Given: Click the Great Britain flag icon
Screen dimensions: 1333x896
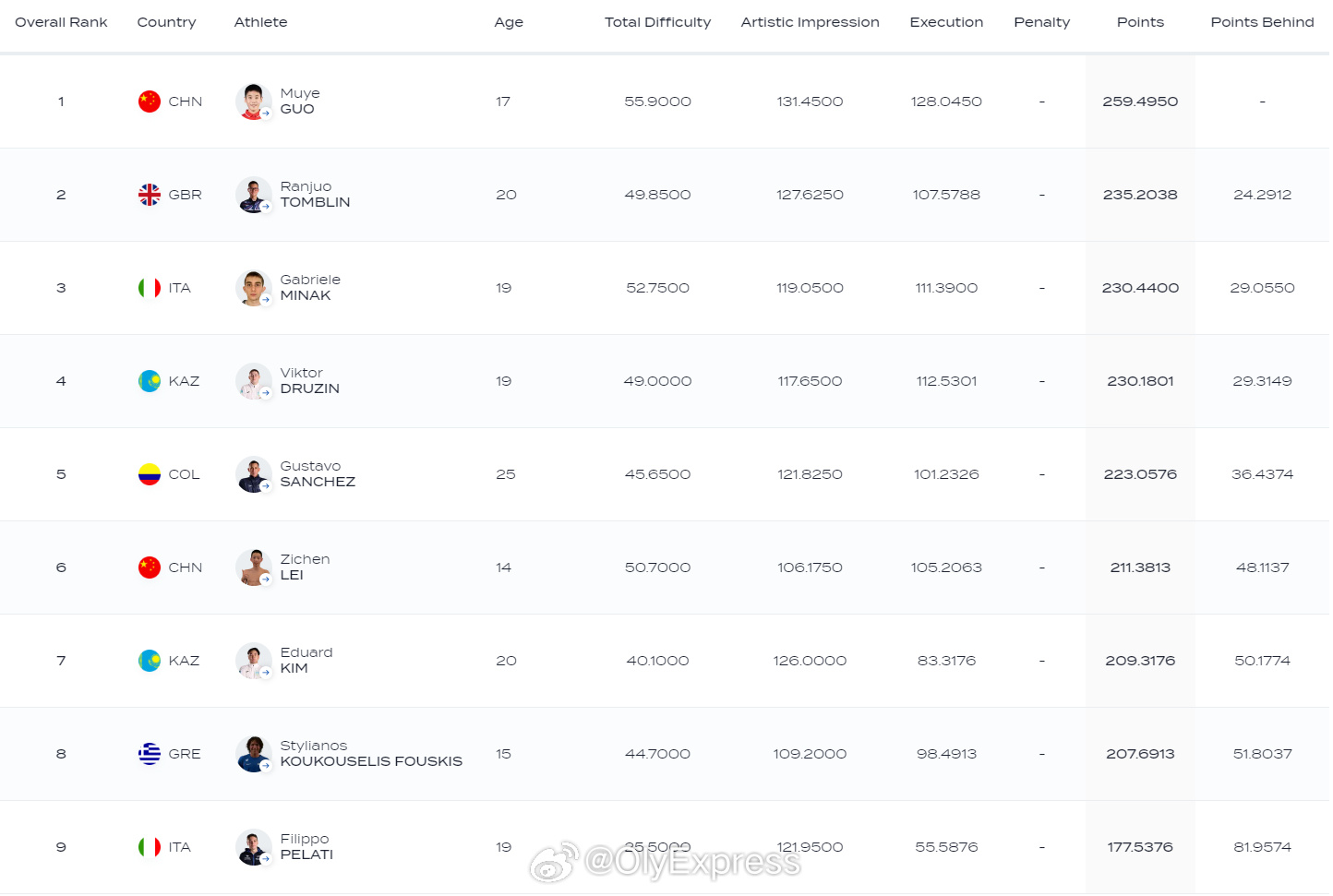Looking at the screenshot, I should [149, 195].
